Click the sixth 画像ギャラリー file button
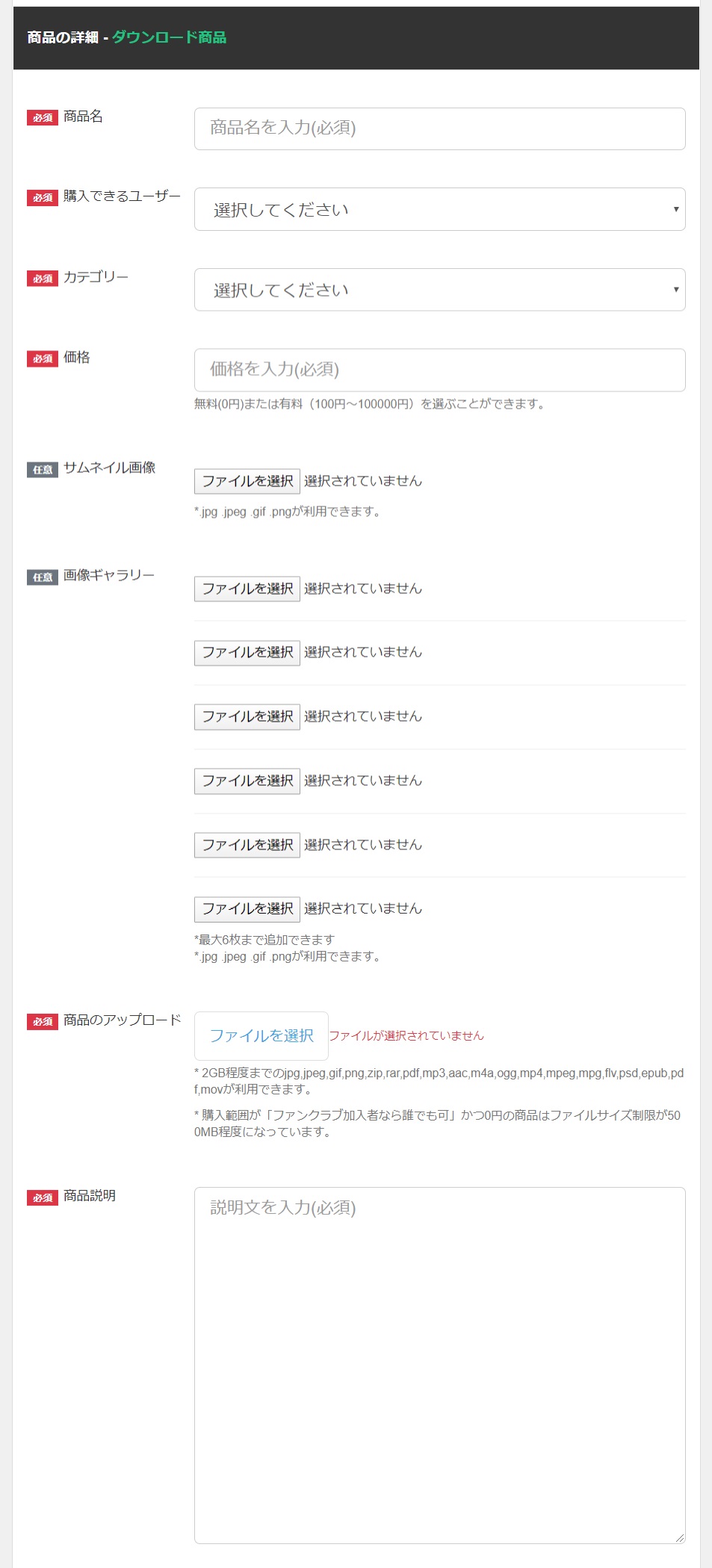Viewport: 712px width, 1568px height. point(247,908)
